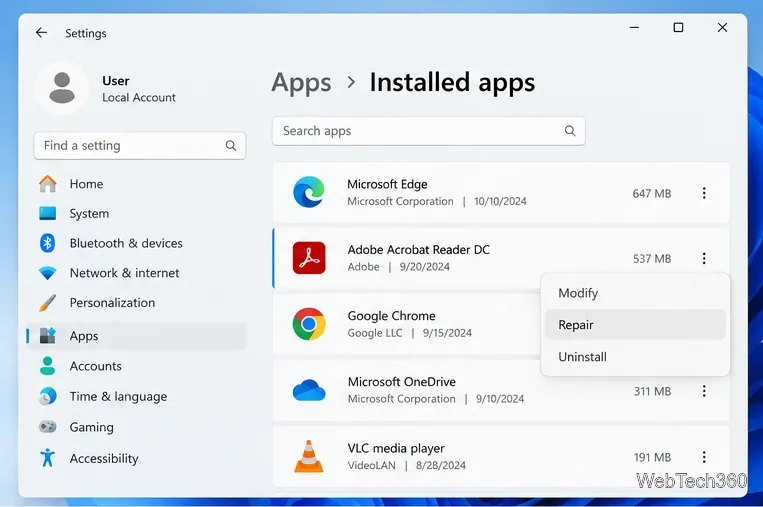The image size is (763, 507).
Task: Open more options for Adobe Acrobat Reader
Action: tap(704, 258)
